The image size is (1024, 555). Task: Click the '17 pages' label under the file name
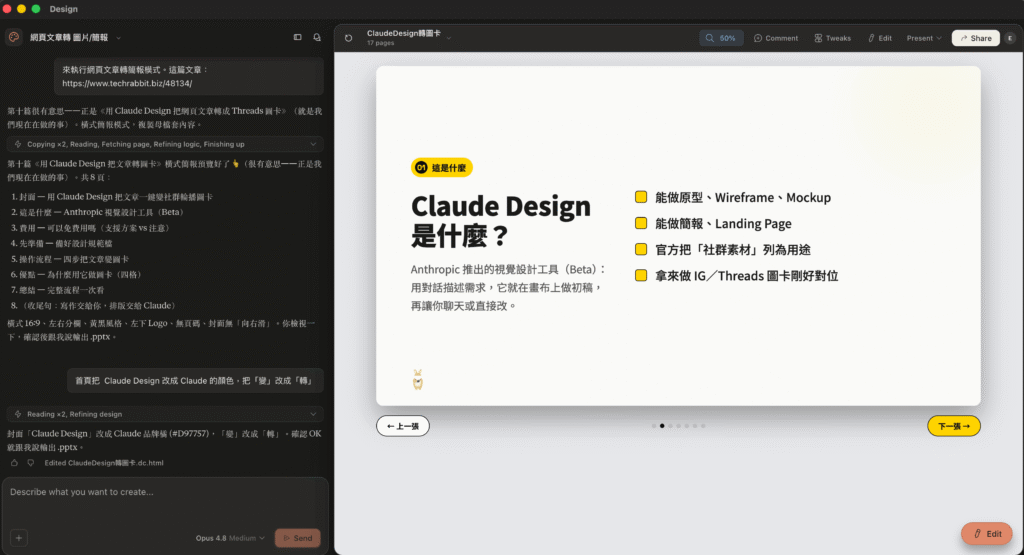380,43
